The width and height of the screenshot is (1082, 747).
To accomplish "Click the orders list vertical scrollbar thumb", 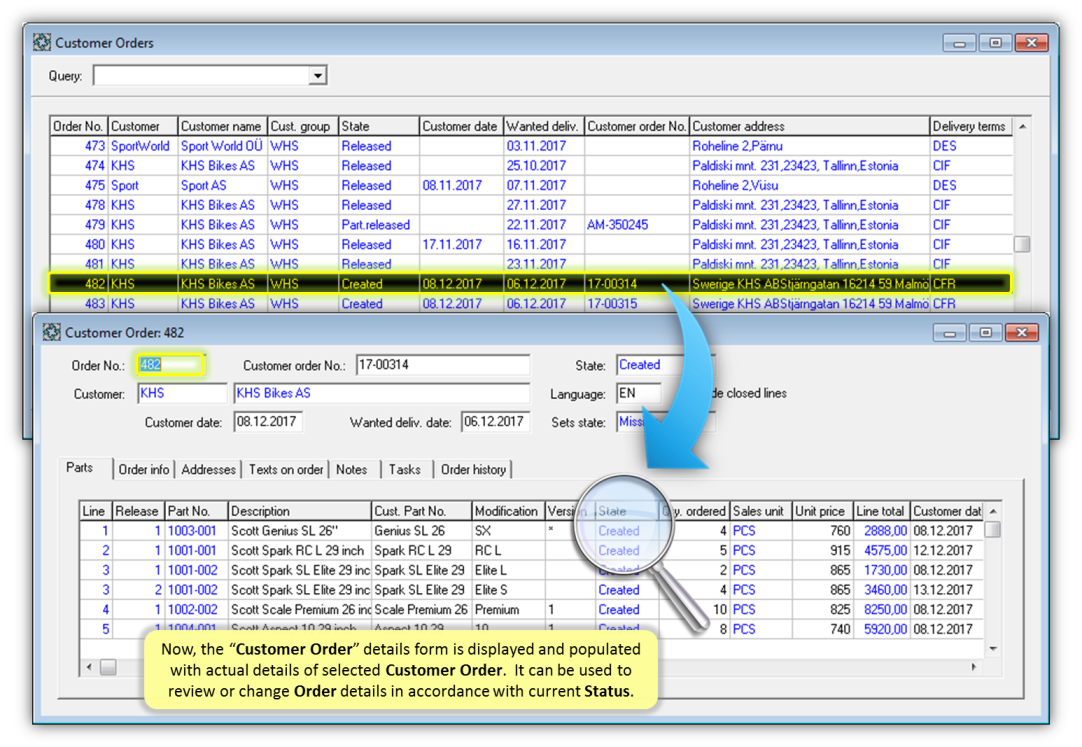I will tap(1022, 243).
